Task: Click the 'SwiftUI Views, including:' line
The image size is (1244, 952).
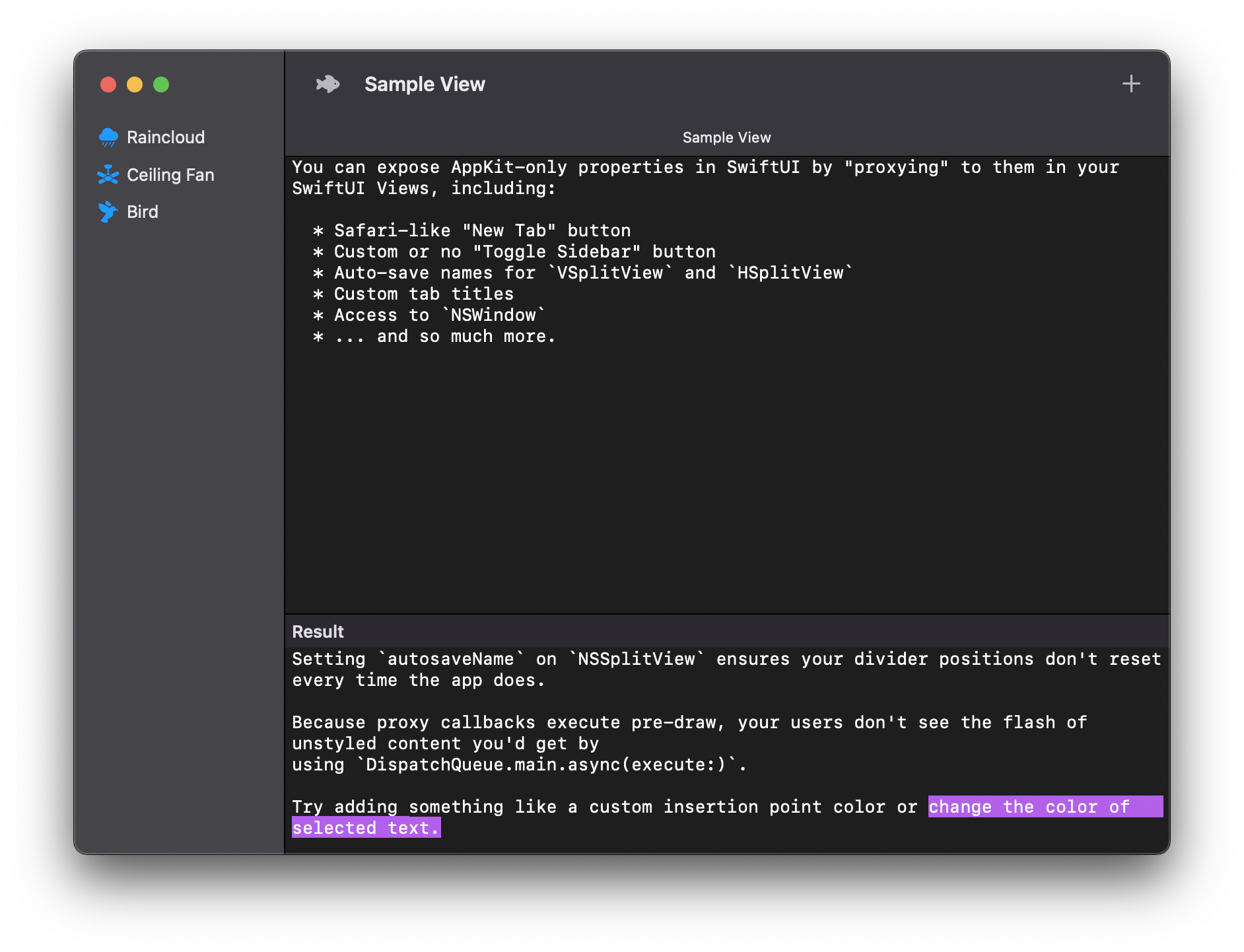Action: (424, 188)
